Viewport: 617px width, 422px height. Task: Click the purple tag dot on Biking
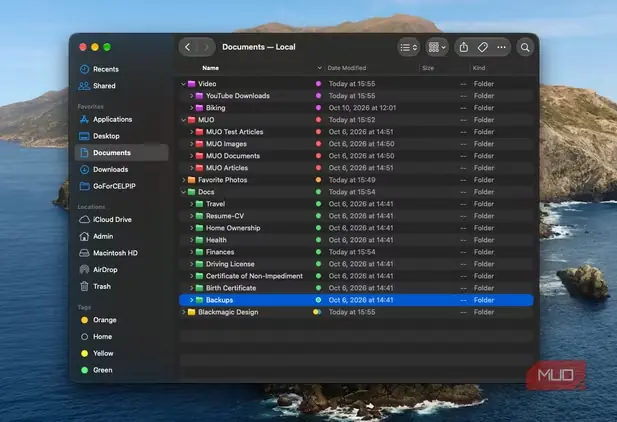pos(318,108)
